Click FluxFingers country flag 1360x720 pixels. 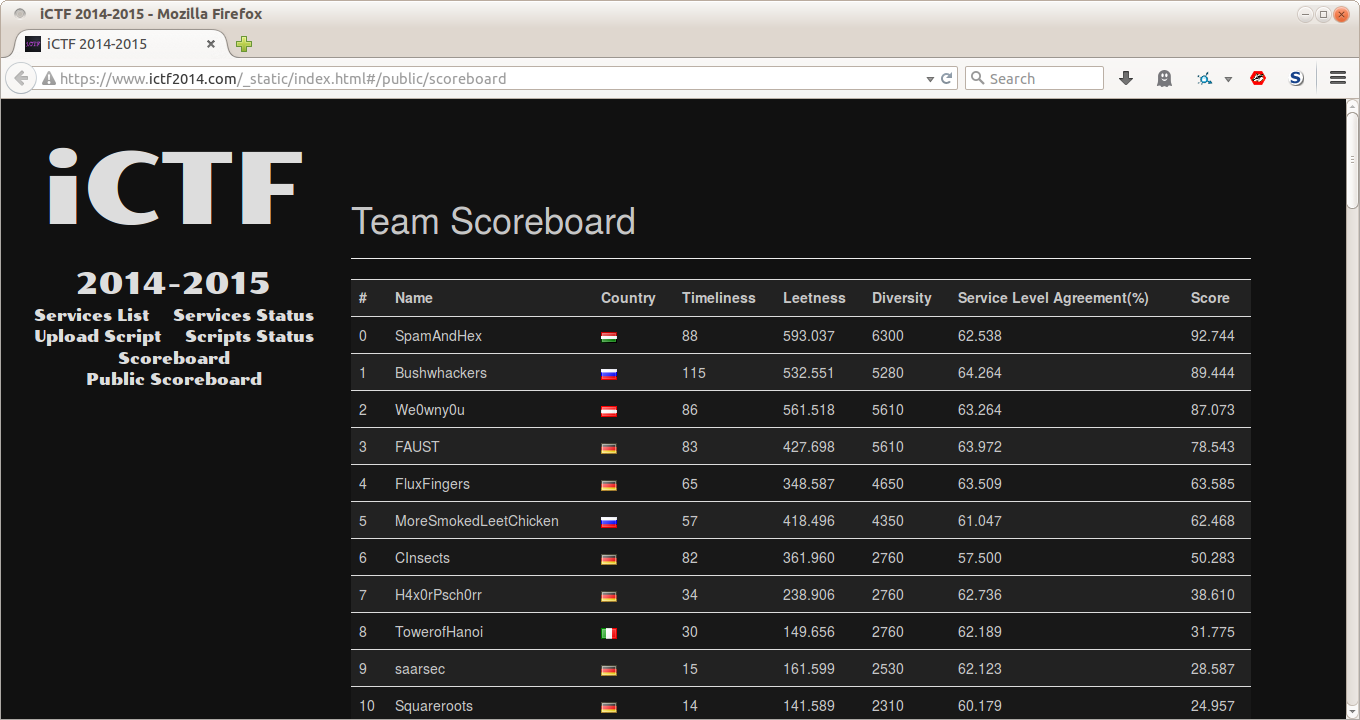[609, 485]
